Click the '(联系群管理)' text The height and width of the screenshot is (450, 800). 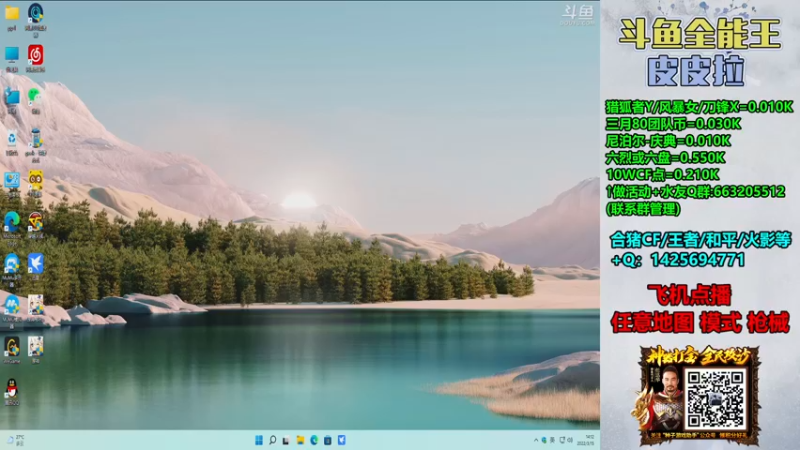pos(643,209)
